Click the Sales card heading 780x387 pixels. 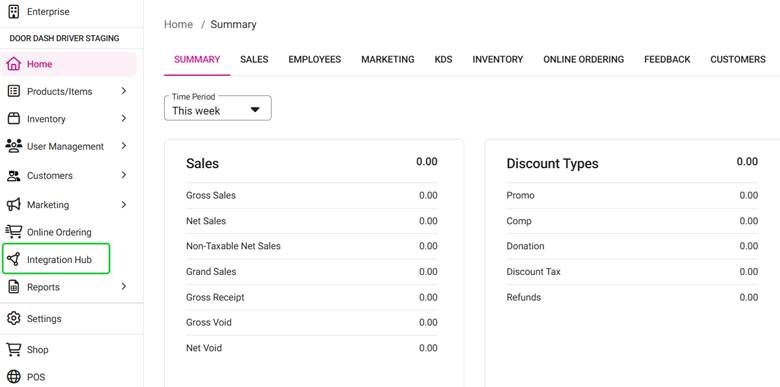pos(202,164)
